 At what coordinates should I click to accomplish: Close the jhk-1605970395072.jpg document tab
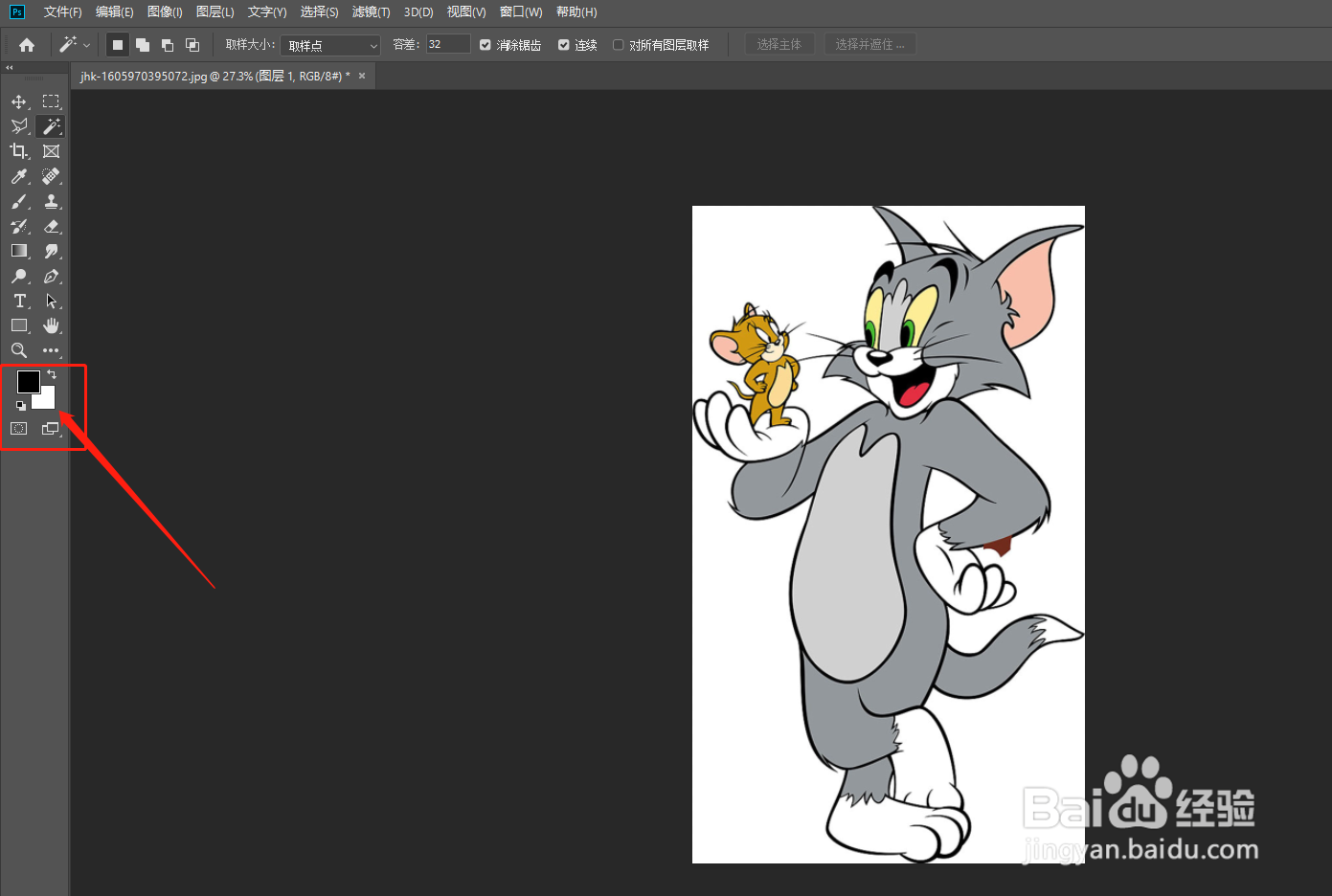362,76
